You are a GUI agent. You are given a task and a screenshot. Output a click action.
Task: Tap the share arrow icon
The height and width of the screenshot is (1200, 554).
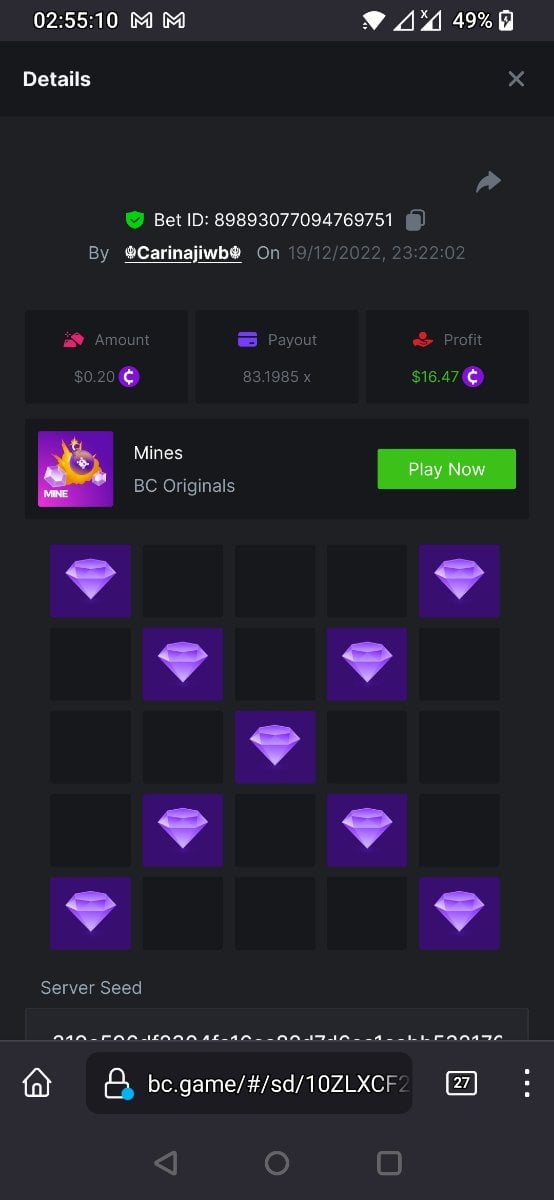click(488, 182)
